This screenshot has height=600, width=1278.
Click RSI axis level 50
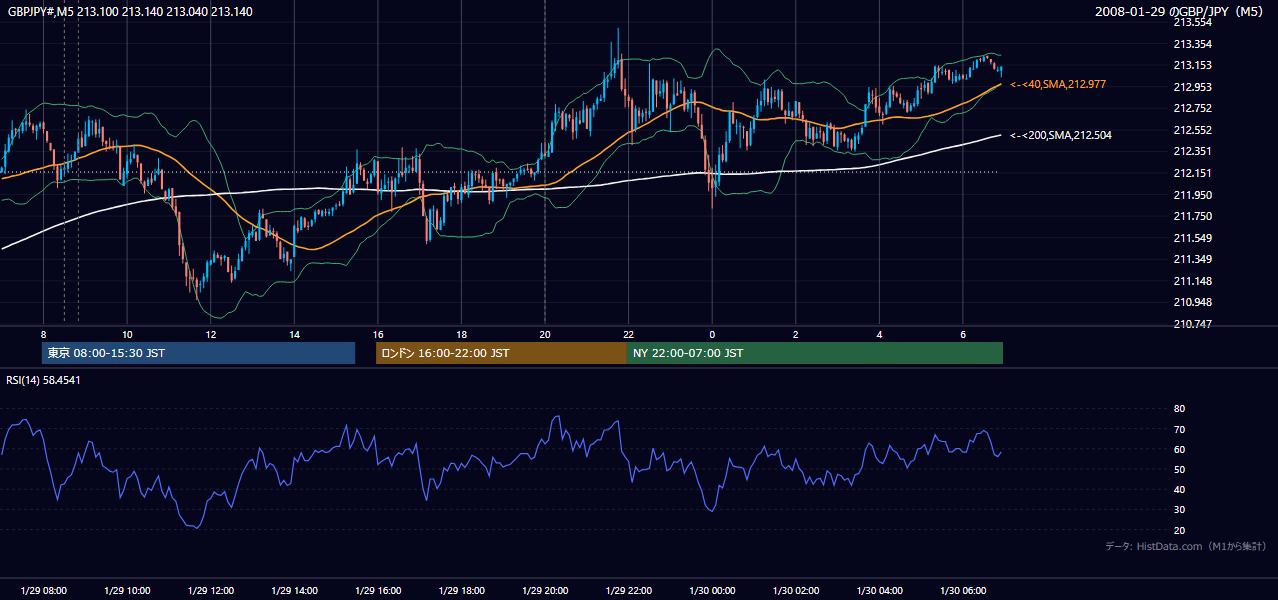click(x=1179, y=469)
